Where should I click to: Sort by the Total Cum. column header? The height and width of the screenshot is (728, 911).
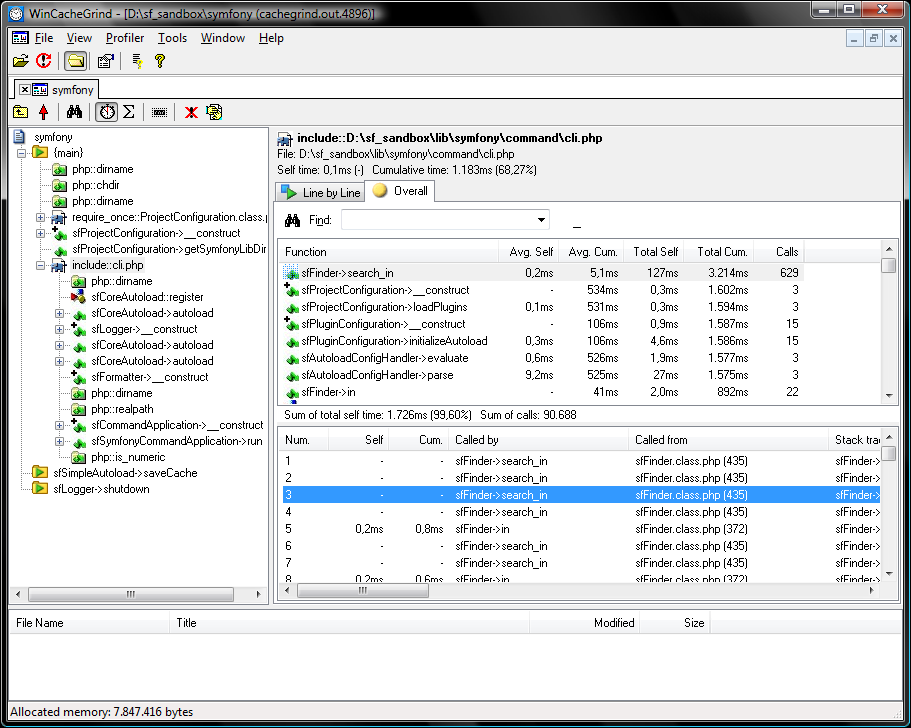point(722,252)
